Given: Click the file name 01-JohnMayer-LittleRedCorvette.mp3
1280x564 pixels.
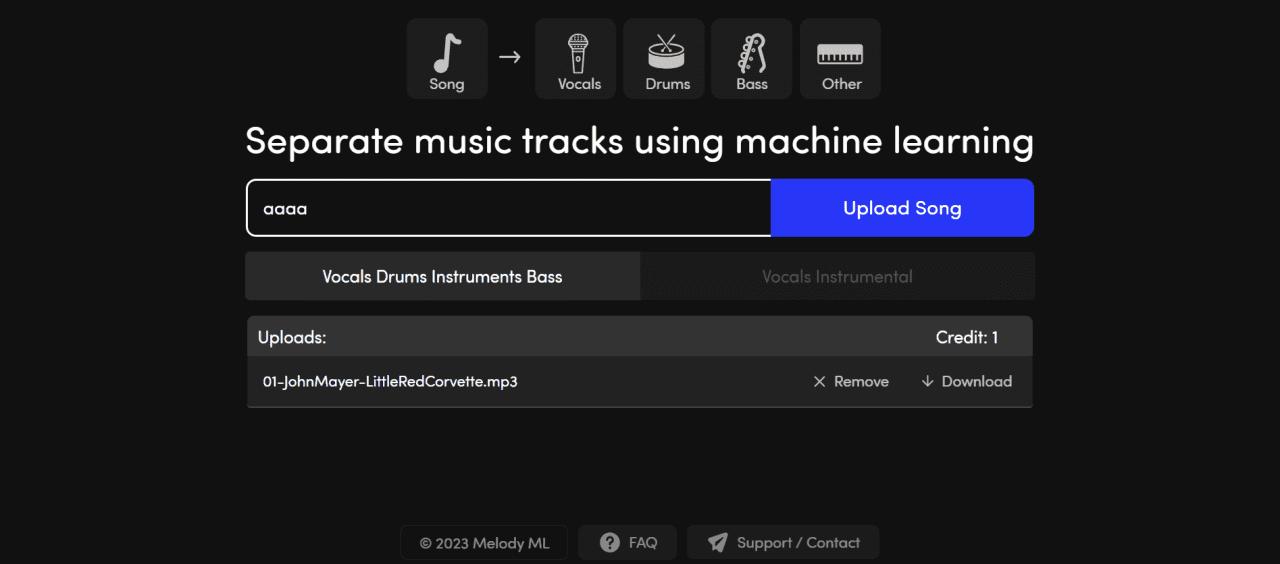Looking at the screenshot, I should 390,382.
